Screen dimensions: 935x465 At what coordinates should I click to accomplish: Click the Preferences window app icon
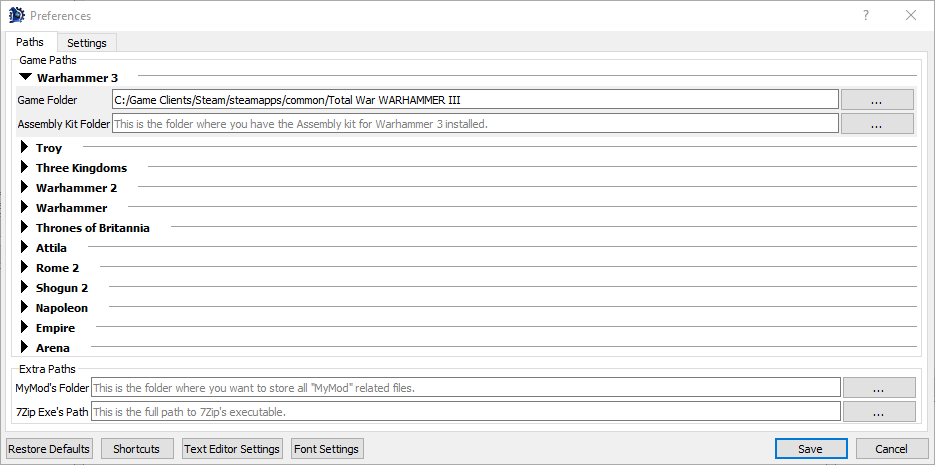coord(16,16)
